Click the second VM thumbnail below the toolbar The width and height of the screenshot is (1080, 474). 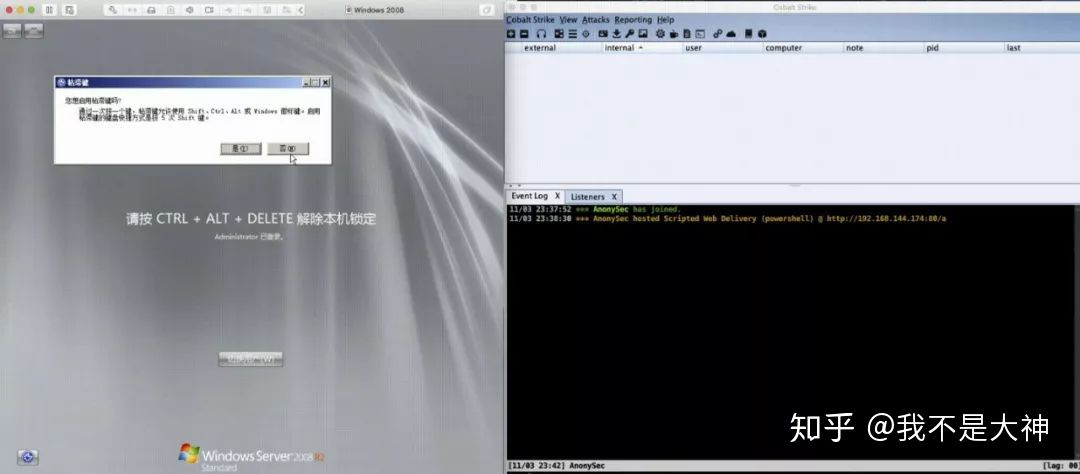(34, 31)
